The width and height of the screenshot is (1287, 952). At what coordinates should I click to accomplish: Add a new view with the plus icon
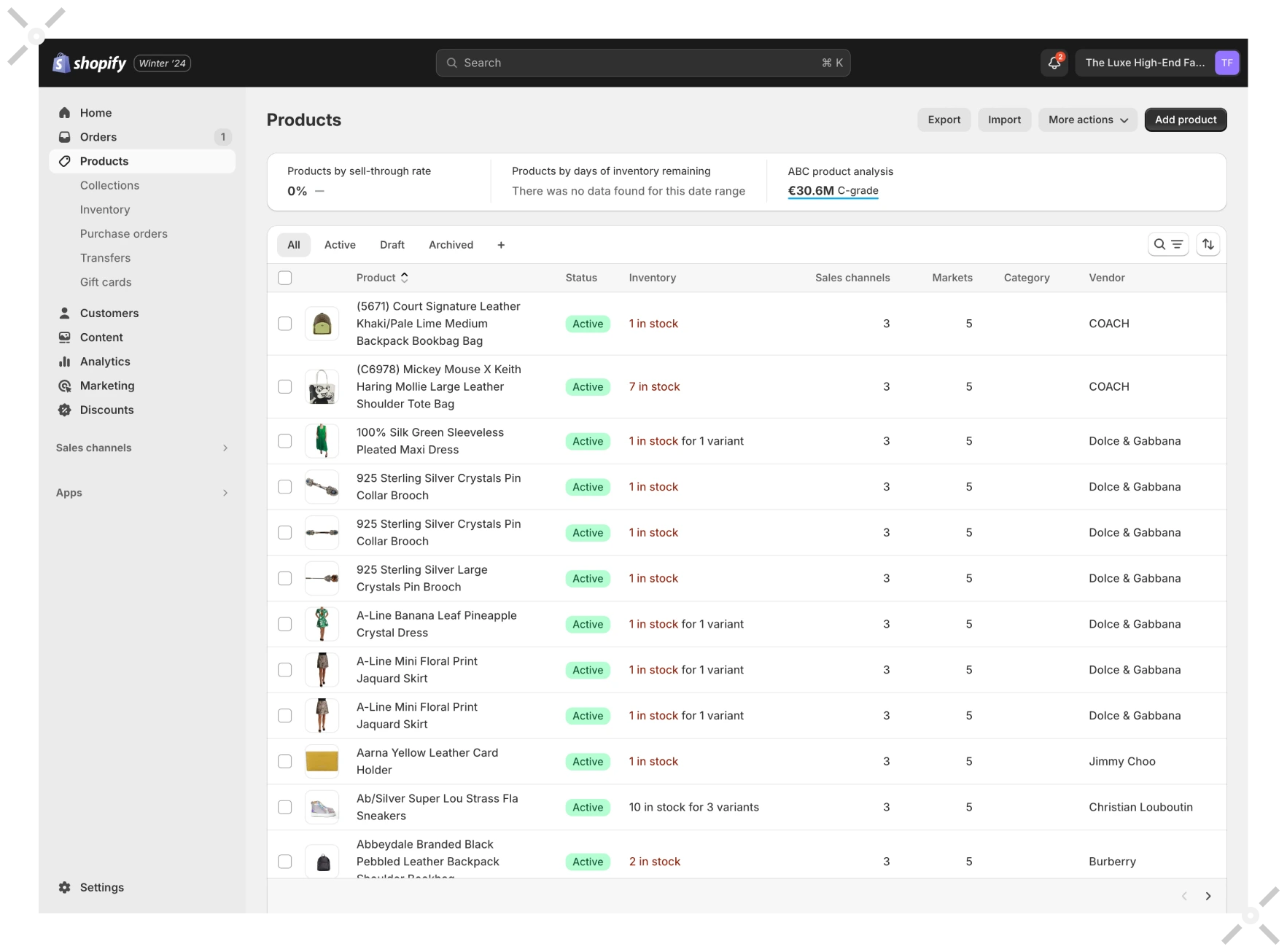pos(501,245)
